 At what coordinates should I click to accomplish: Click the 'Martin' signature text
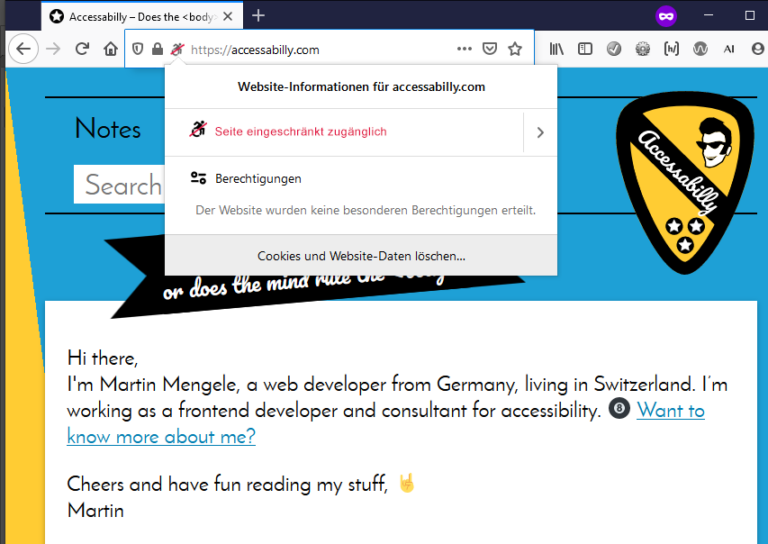pyautogui.click(x=96, y=511)
